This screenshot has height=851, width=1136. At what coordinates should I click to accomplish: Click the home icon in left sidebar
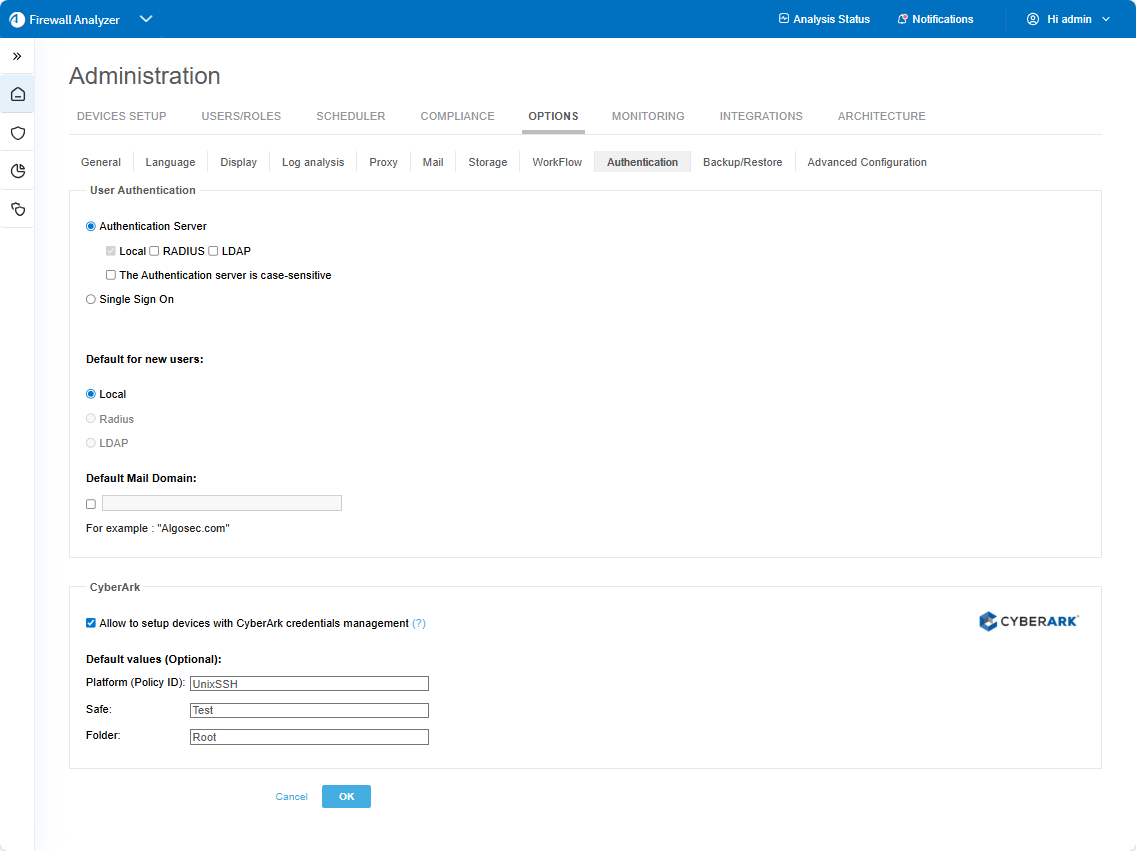[17, 95]
